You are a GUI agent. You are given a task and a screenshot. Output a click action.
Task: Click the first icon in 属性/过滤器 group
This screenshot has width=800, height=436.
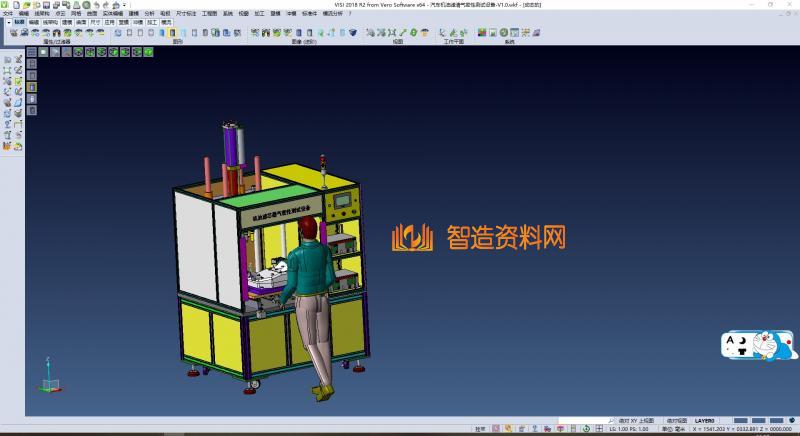click(x=13, y=32)
